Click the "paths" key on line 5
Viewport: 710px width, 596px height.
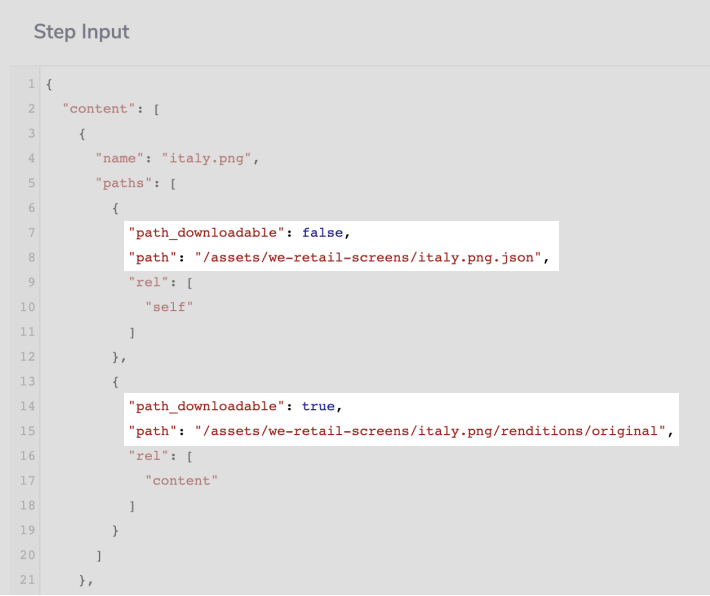(x=122, y=182)
